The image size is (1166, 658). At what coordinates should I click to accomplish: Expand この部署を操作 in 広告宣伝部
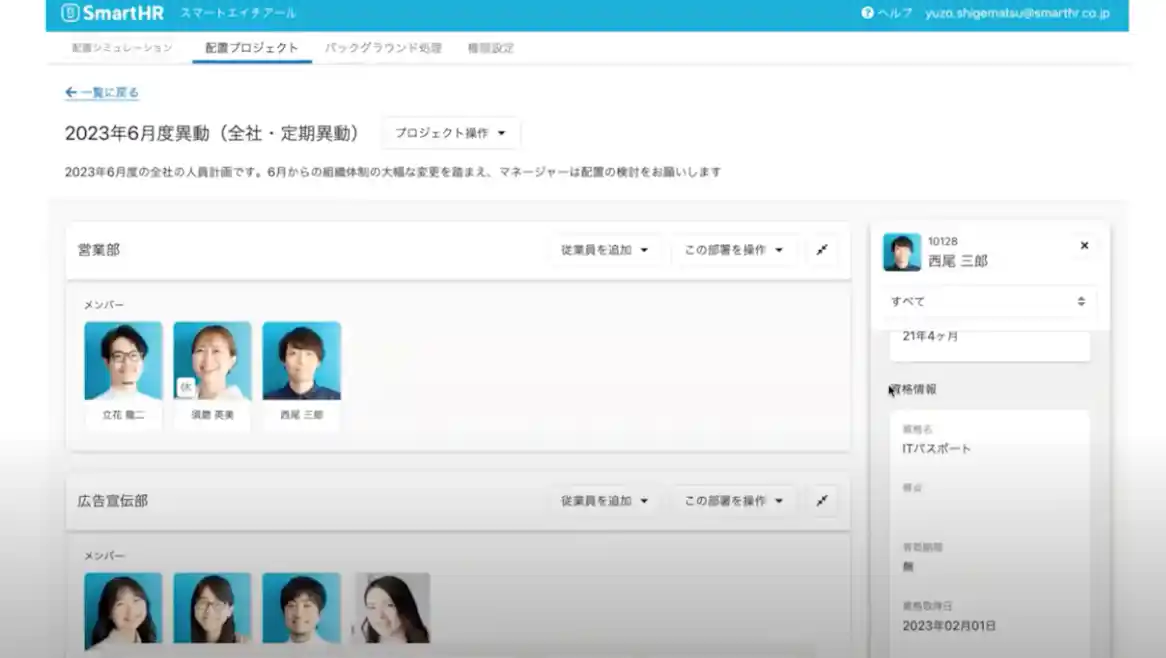733,501
